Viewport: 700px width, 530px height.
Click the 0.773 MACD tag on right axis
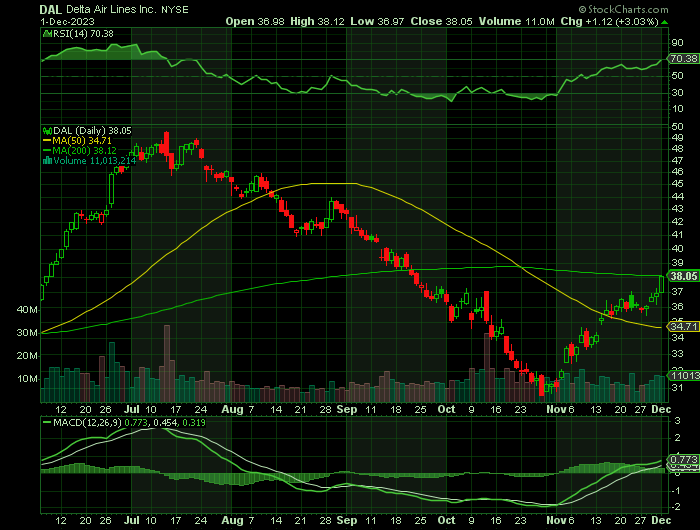pos(683,459)
